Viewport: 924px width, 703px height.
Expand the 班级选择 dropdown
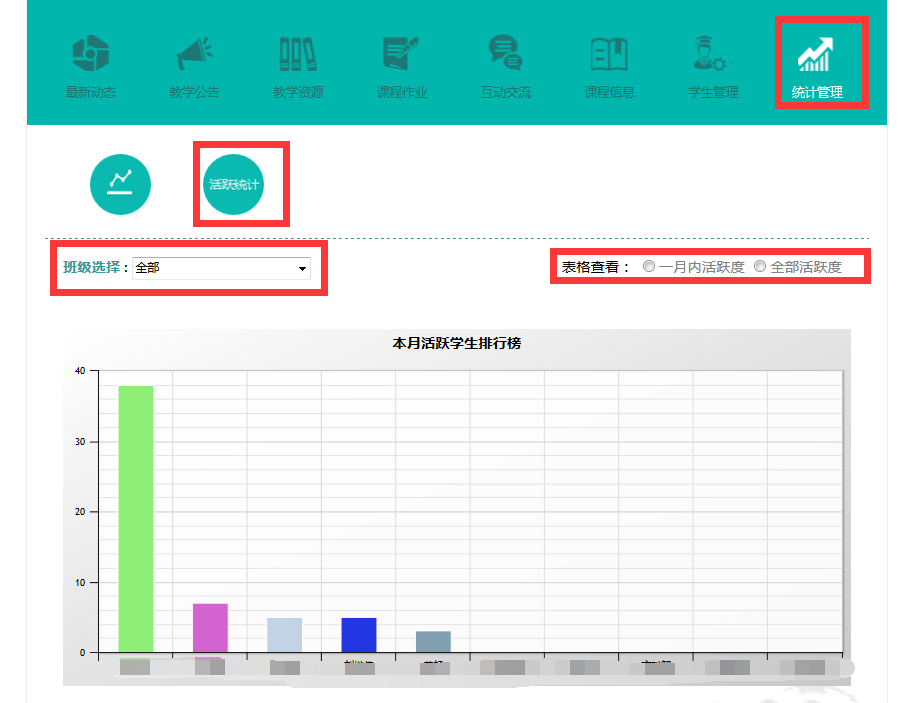220,268
